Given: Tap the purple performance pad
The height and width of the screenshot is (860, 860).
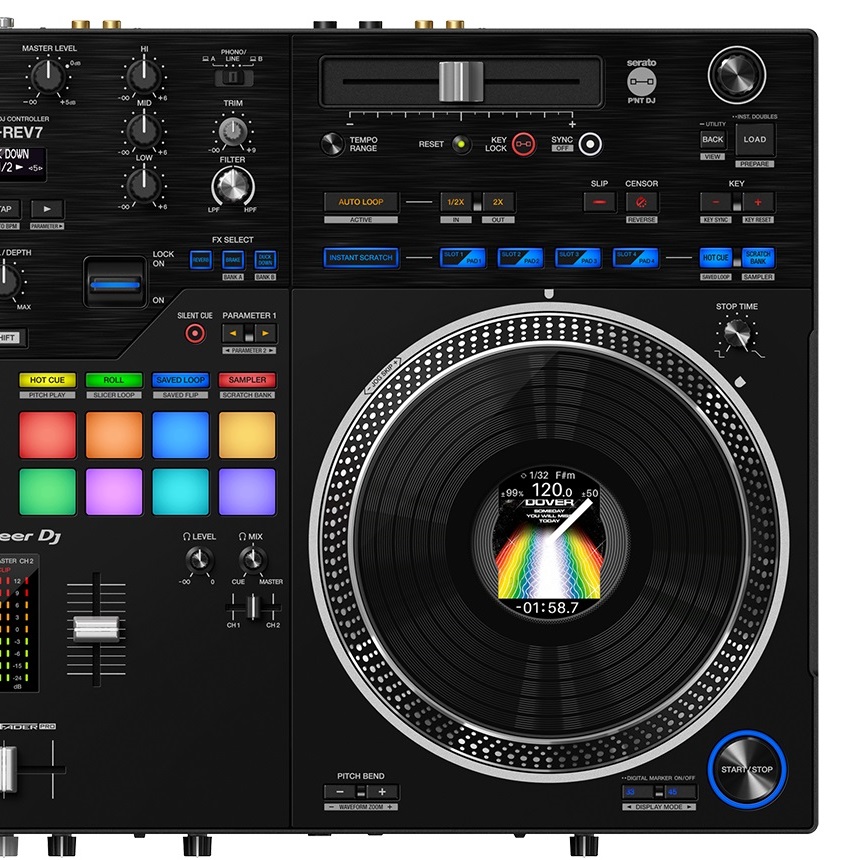Looking at the screenshot, I should coord(247,492).
